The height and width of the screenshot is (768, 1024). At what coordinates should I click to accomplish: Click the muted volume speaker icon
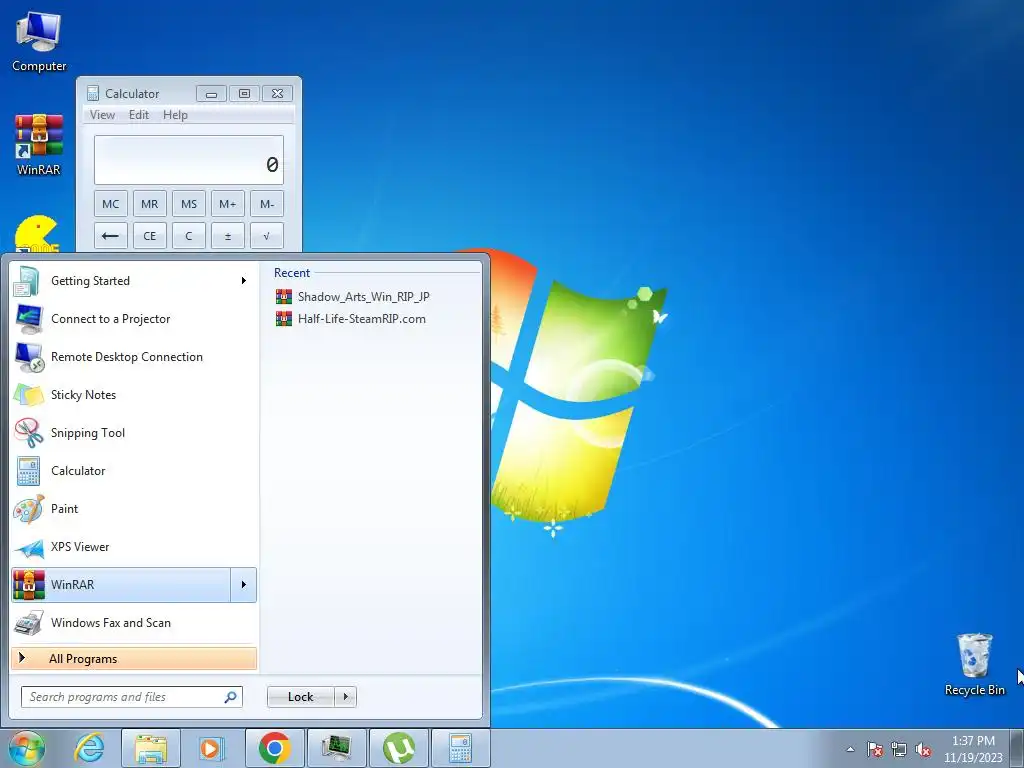click(923, 749)
